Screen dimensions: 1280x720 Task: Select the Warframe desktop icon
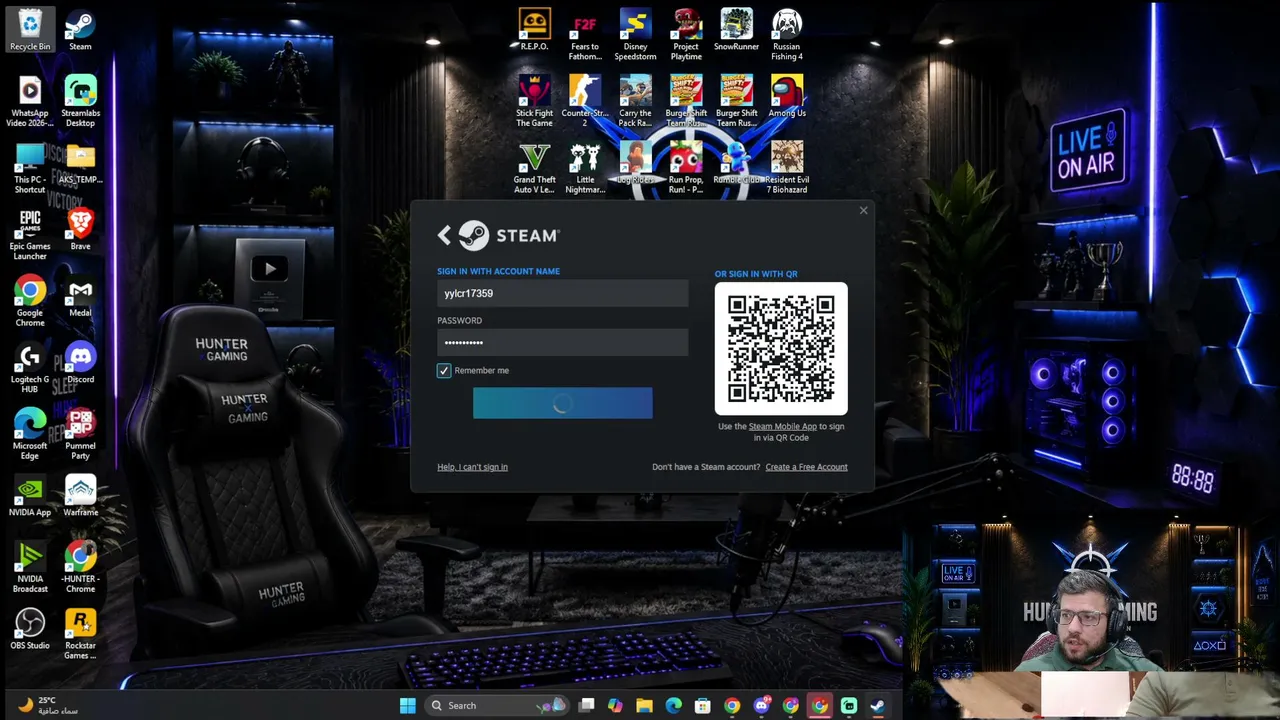(80, 497)
